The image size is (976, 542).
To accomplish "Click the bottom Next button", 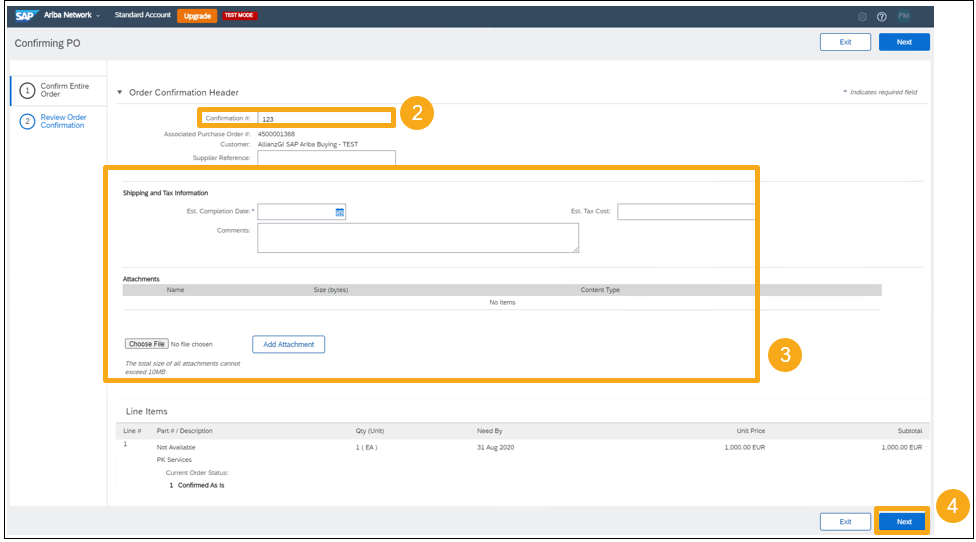I will tap(904, 521).
